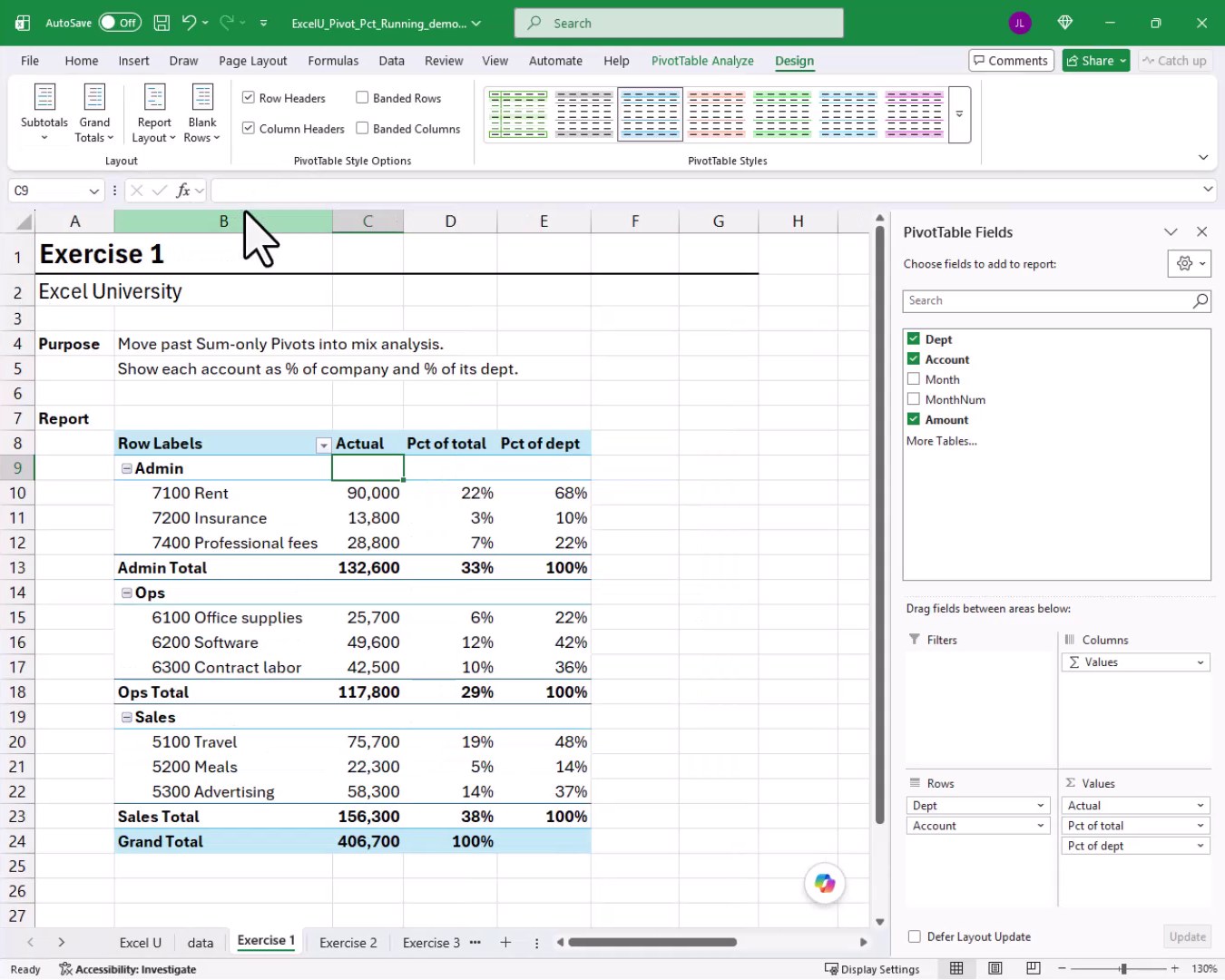The width and height of the screenshot is (1225, 980).
Task: Switch to Page Break Preview icon
Action: point(1033,968)
